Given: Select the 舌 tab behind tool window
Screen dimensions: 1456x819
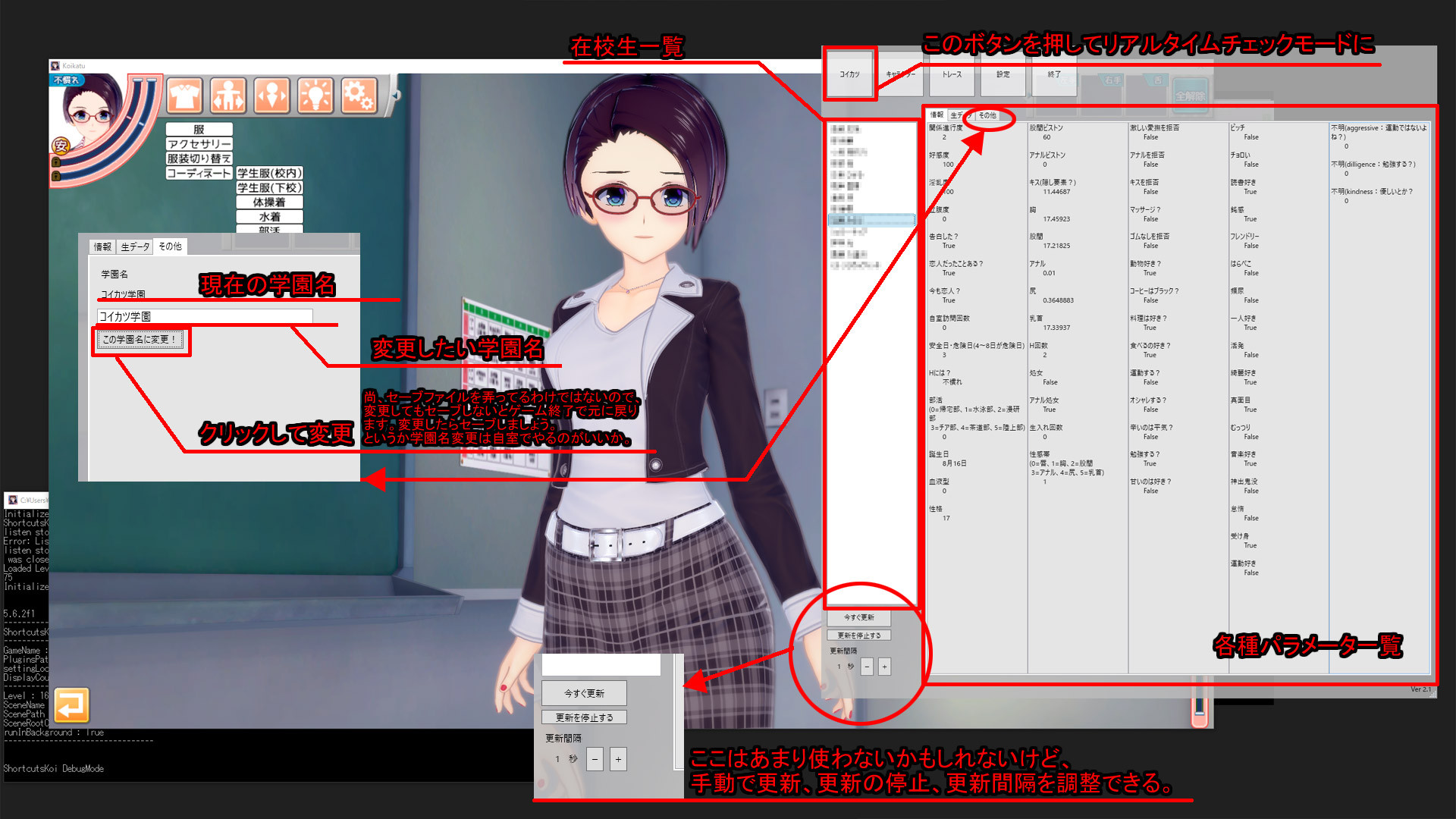Looking at the screenshot, I should pos(1157,80).
